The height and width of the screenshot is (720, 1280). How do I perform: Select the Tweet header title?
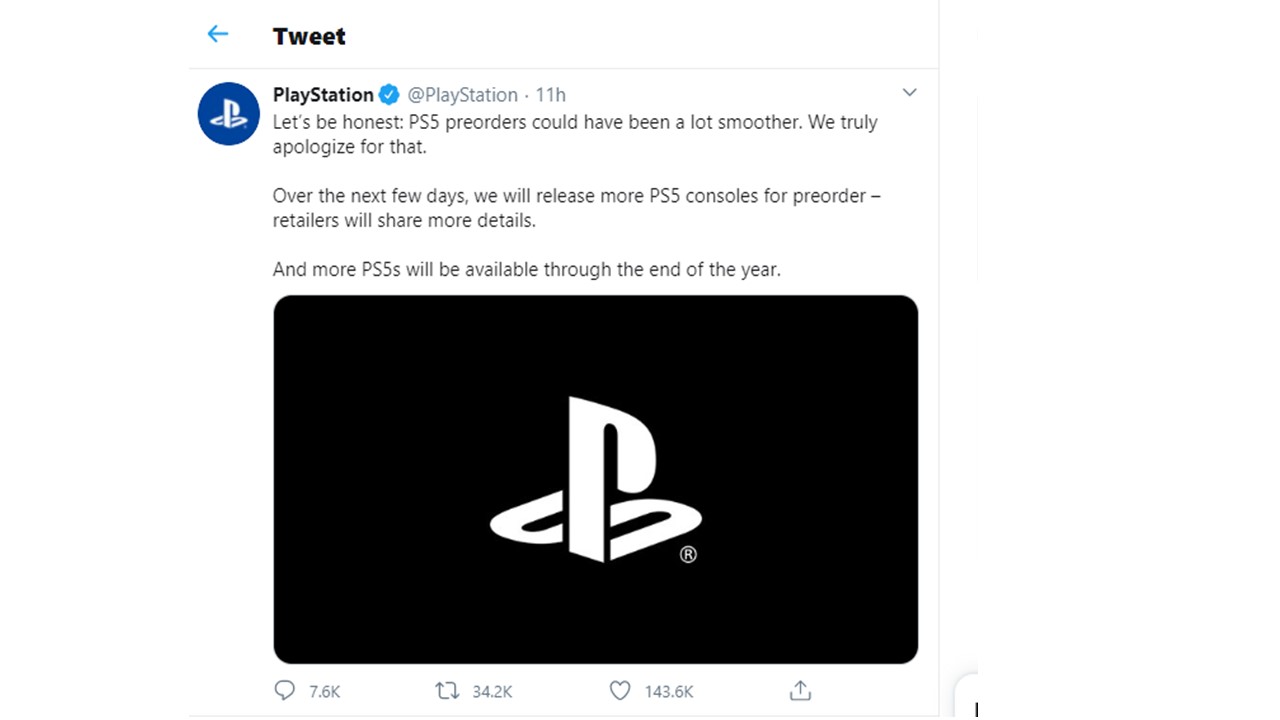309,36
